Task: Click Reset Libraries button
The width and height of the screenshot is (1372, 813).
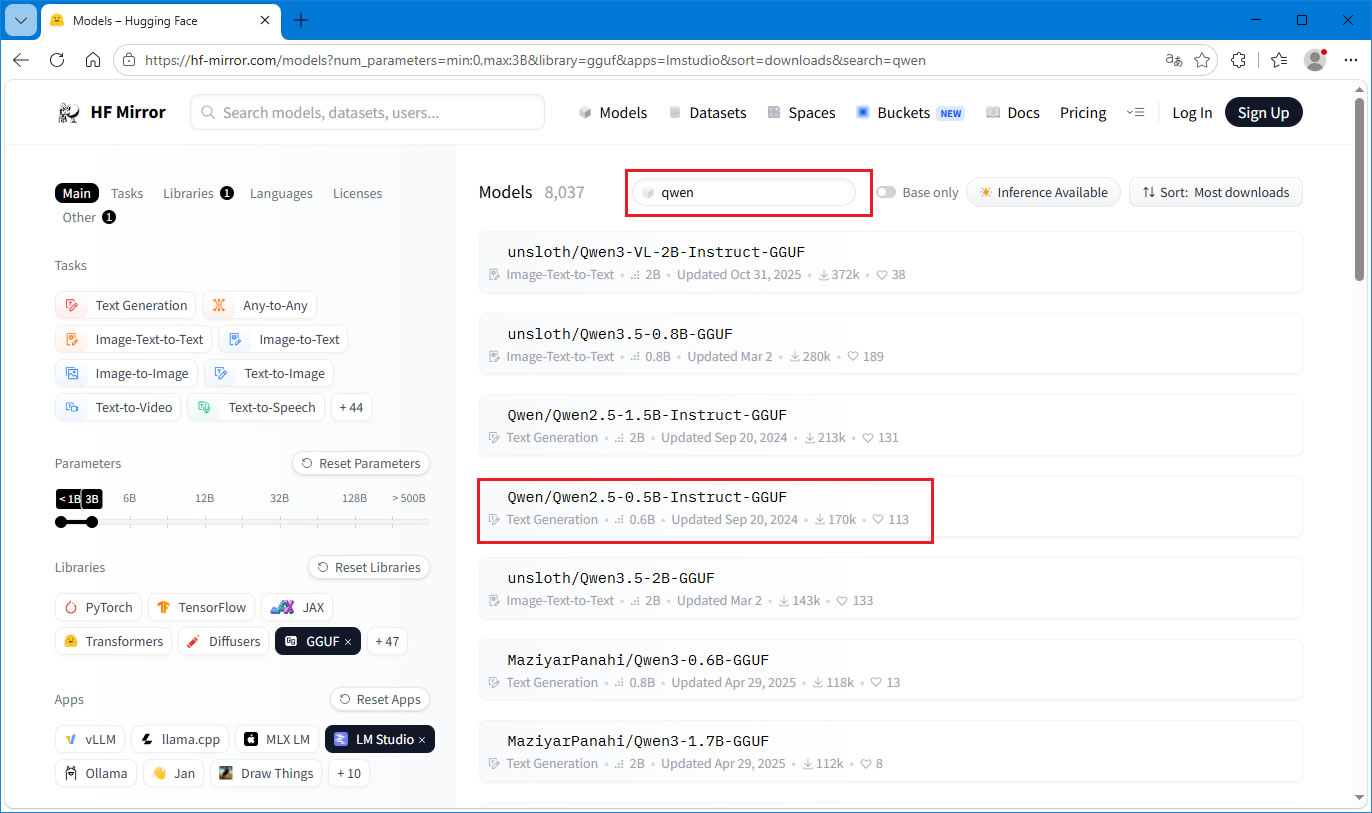Action: 369,567
